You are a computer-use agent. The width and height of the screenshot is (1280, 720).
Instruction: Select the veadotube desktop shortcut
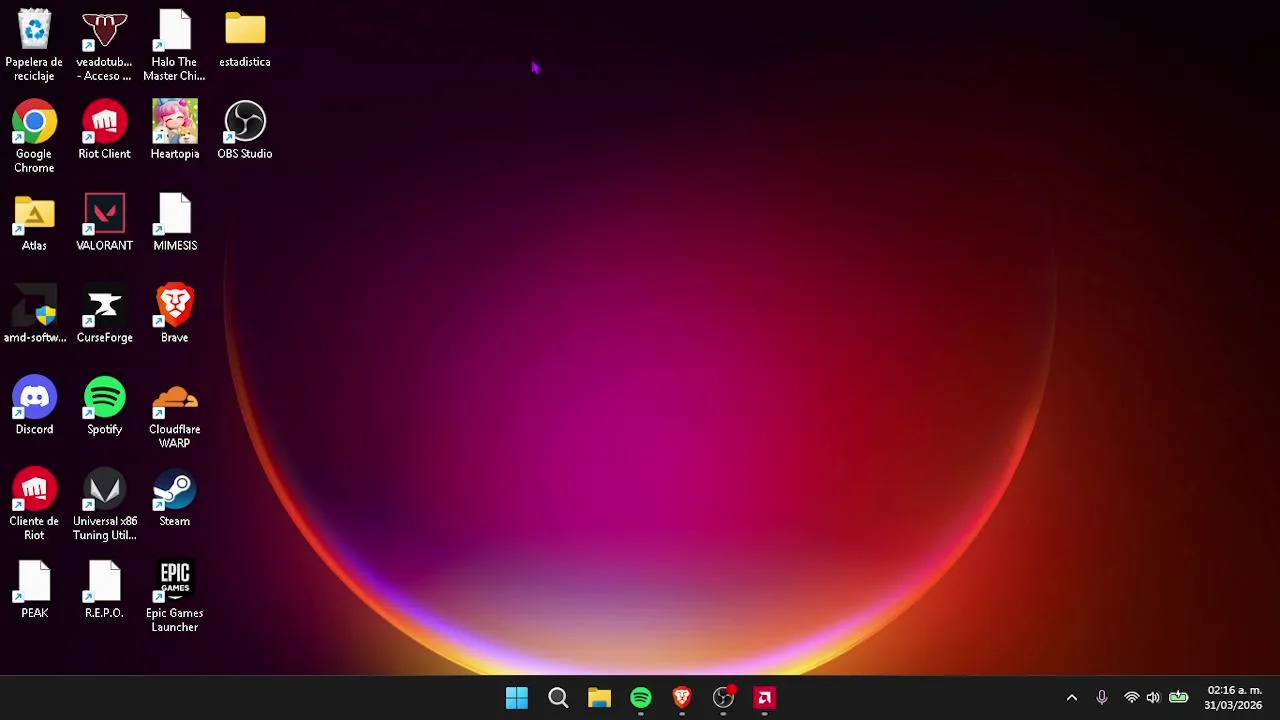pyautogui.click(x=104, y=45)
